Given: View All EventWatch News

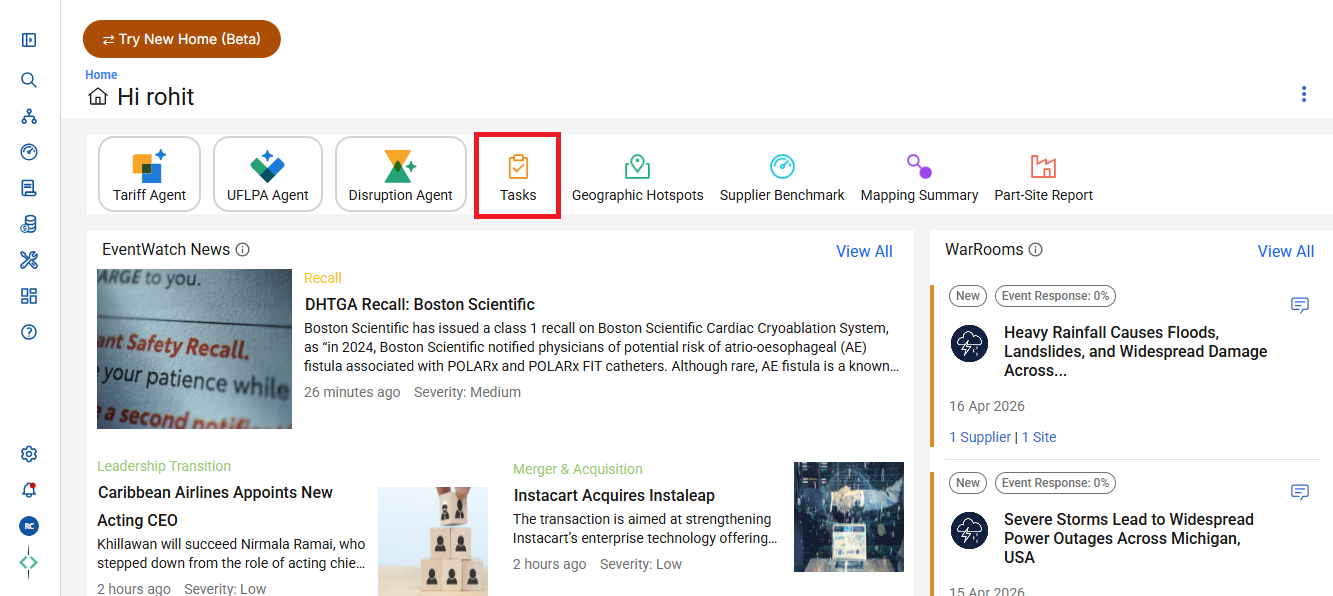Looking at the screenshot, I should [864, 251].
